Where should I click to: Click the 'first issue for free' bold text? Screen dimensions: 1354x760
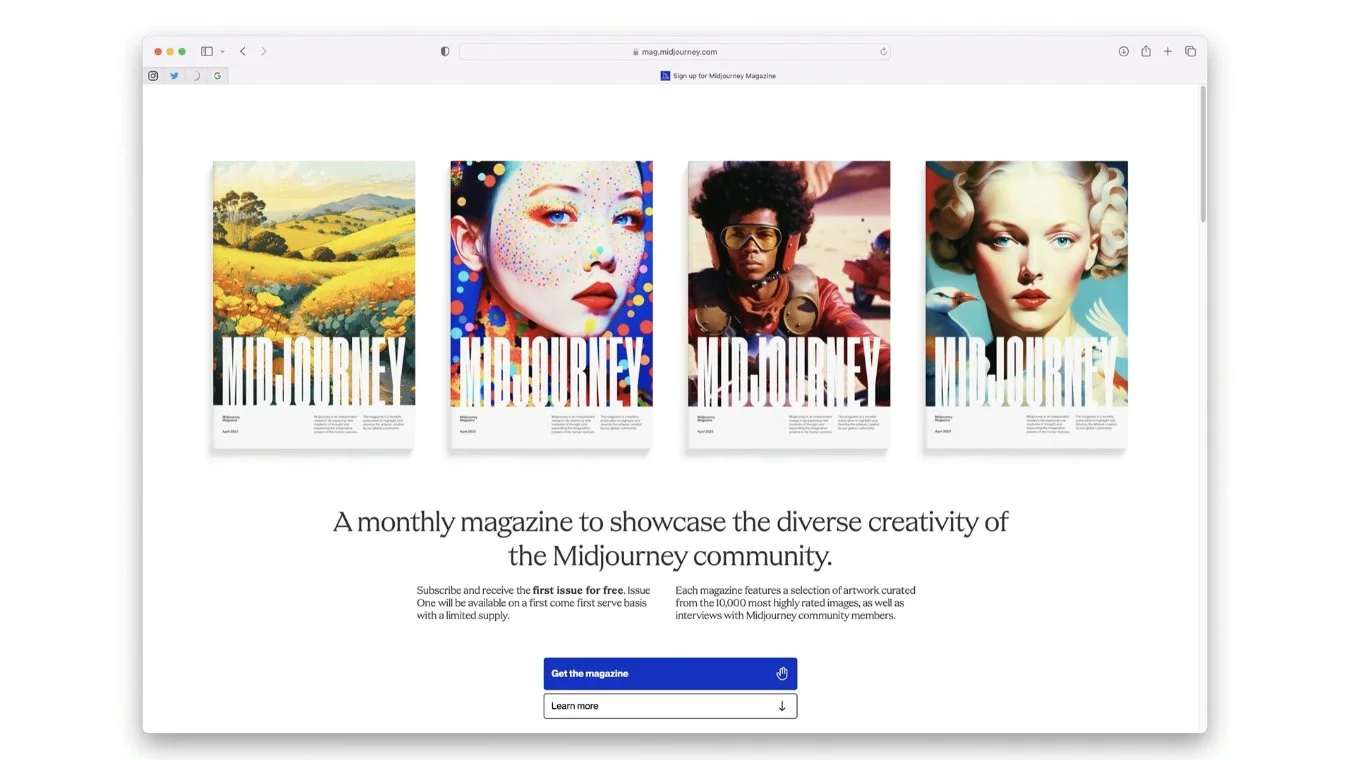(x=578, y=590)
